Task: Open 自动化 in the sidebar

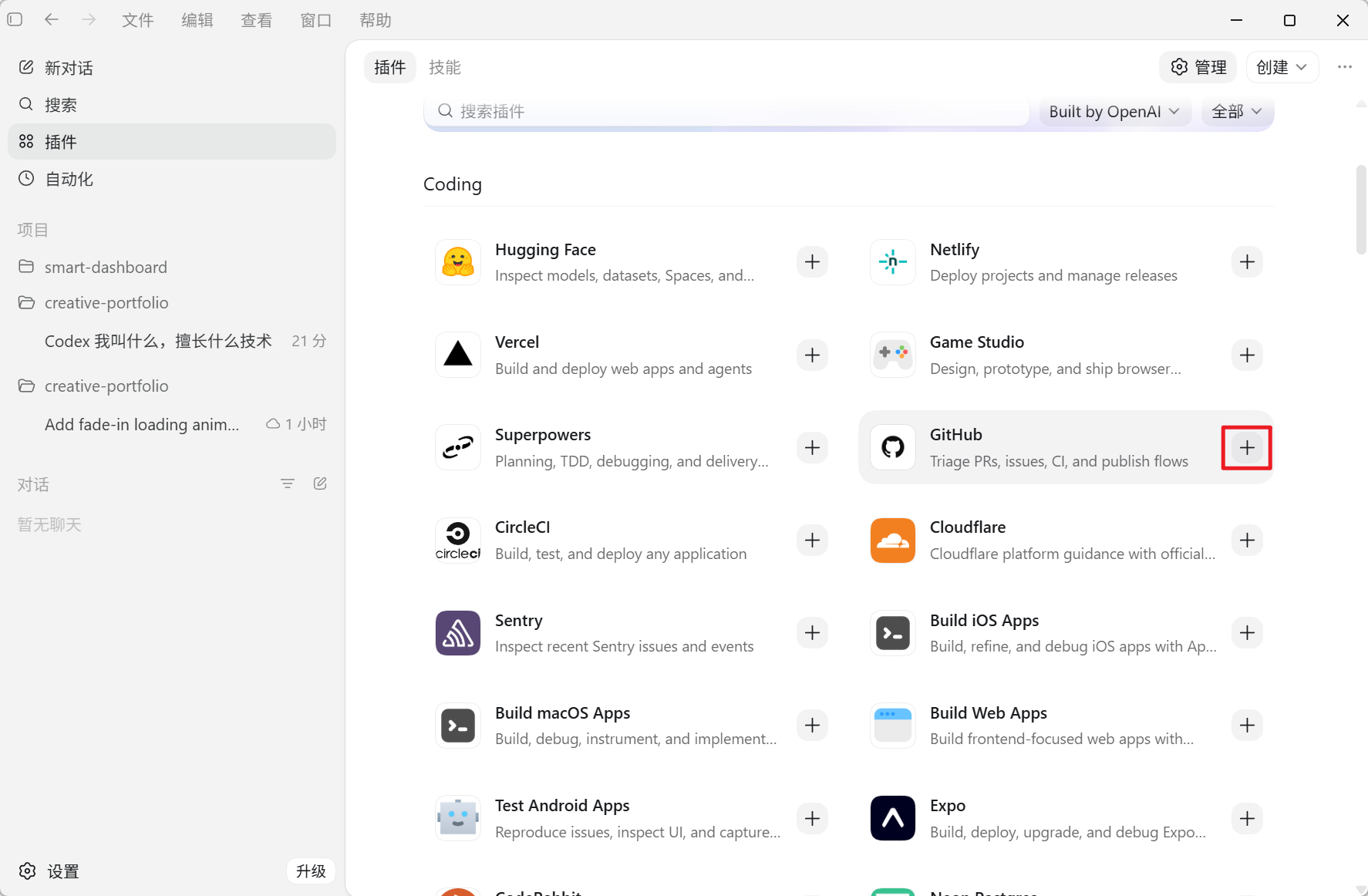Action: pyautogui.click(x=172, y=179)
